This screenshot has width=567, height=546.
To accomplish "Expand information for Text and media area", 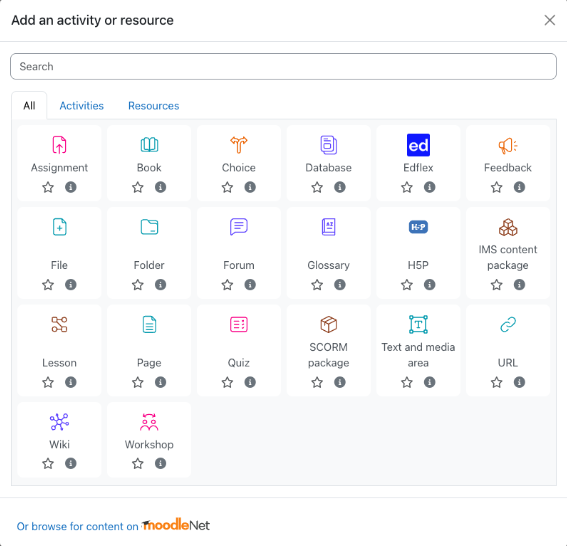I will (429, 382).
